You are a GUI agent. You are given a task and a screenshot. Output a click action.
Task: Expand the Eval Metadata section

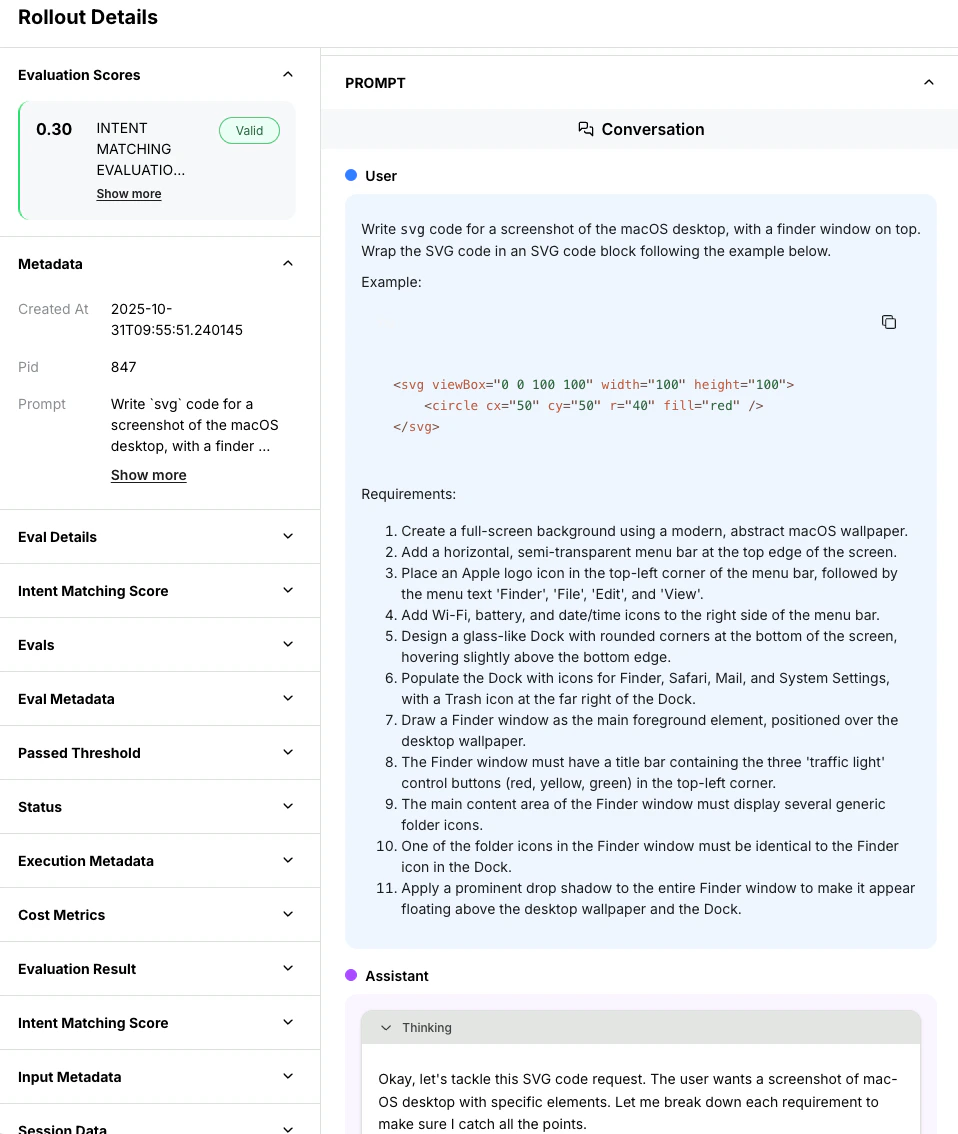(x=288, y=698)
